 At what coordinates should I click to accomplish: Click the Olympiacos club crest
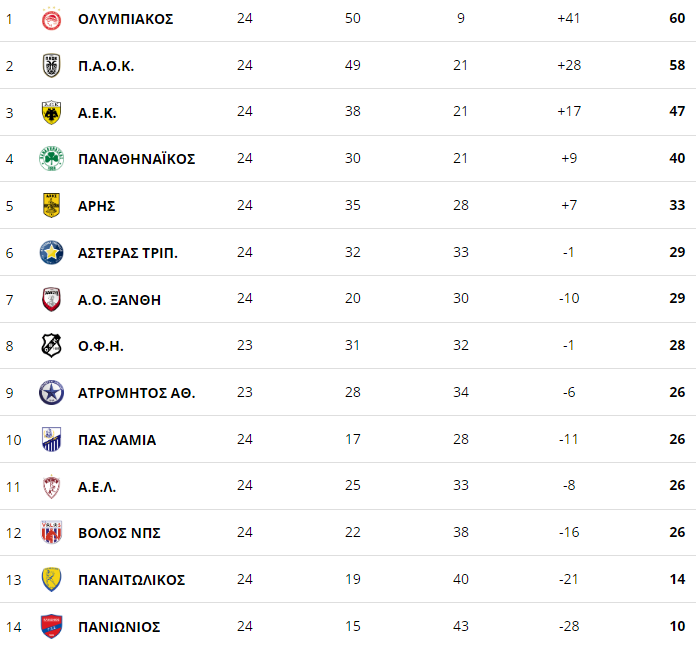(51, 19)
